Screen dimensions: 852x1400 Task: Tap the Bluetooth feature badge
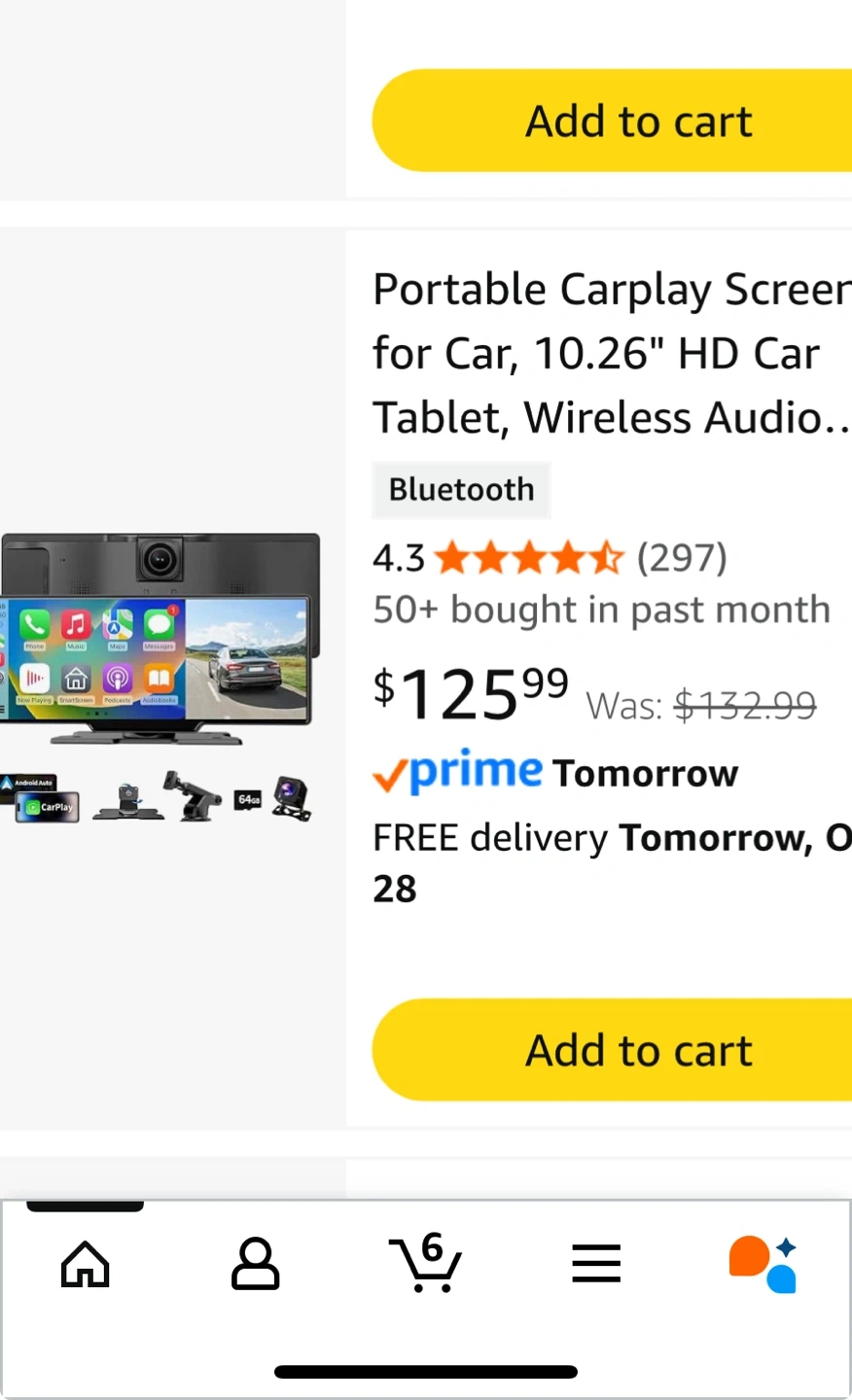pos(461,489)
